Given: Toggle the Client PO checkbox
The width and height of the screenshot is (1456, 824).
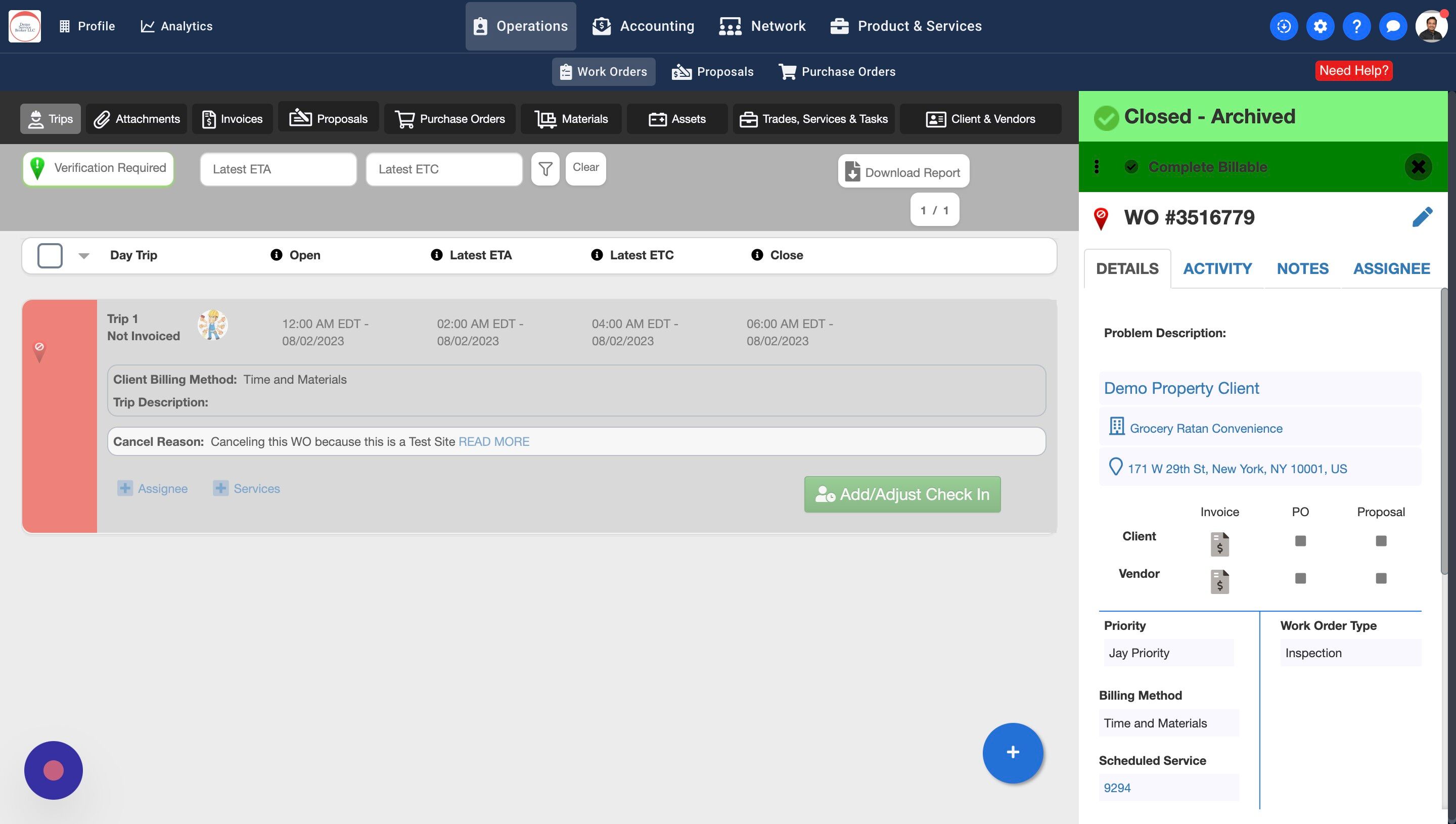Looking at the screenshot, I should [1300, 541].
